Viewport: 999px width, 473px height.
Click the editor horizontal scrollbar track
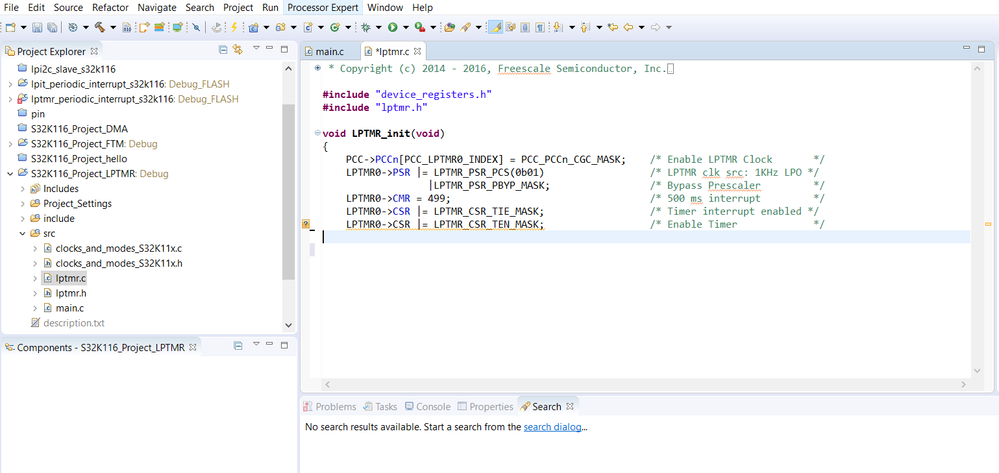tap(640, 383)
